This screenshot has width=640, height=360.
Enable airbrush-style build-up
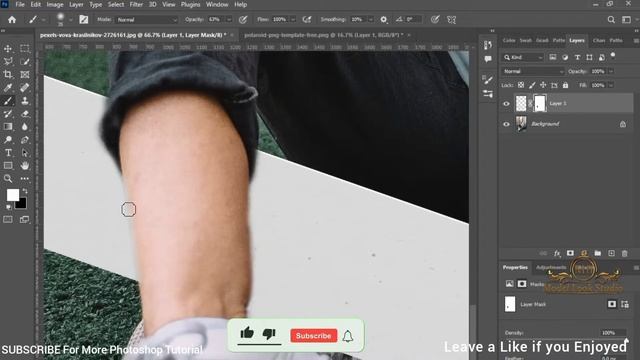click(307, 20)
